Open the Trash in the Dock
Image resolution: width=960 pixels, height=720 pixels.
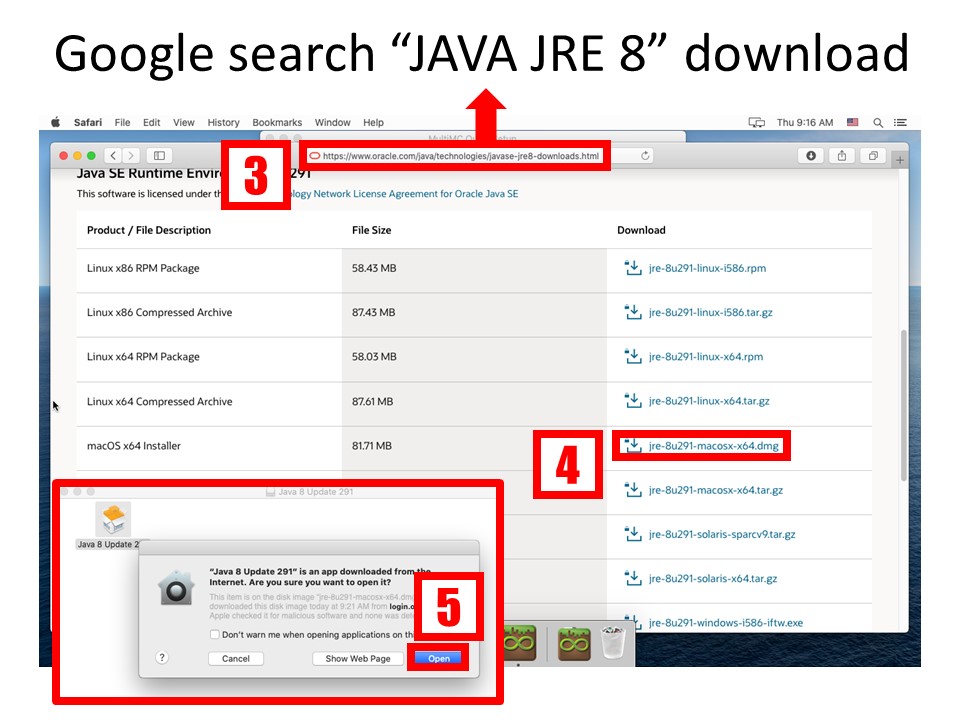tap(613, 642)
